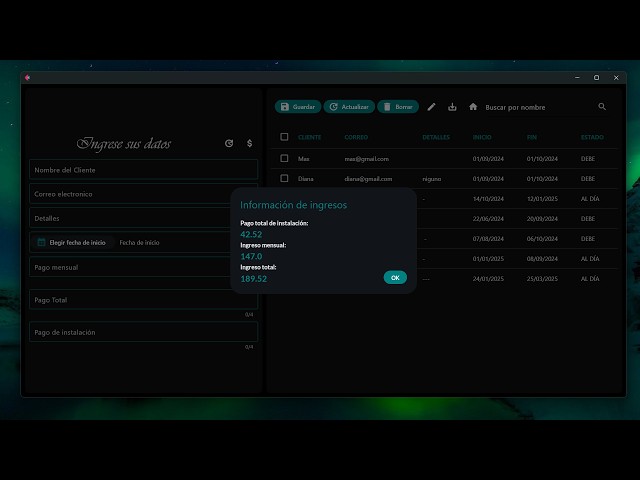Click the CLIENTE column header
Screen dimensions: 640x480
(x=309, y=137)
